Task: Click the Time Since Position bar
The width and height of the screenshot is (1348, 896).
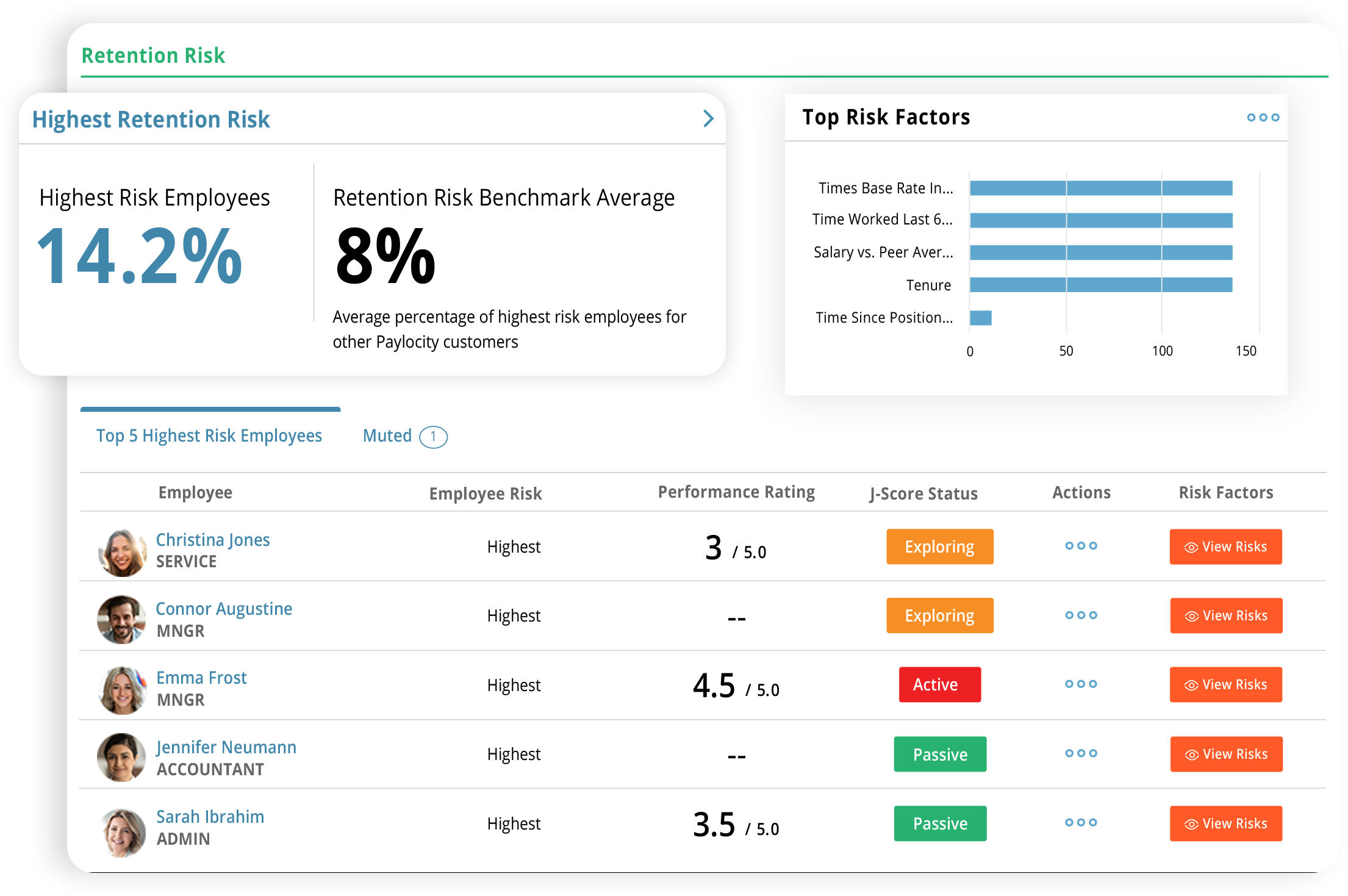Action: pyautogui.click(x=980, y=318)
